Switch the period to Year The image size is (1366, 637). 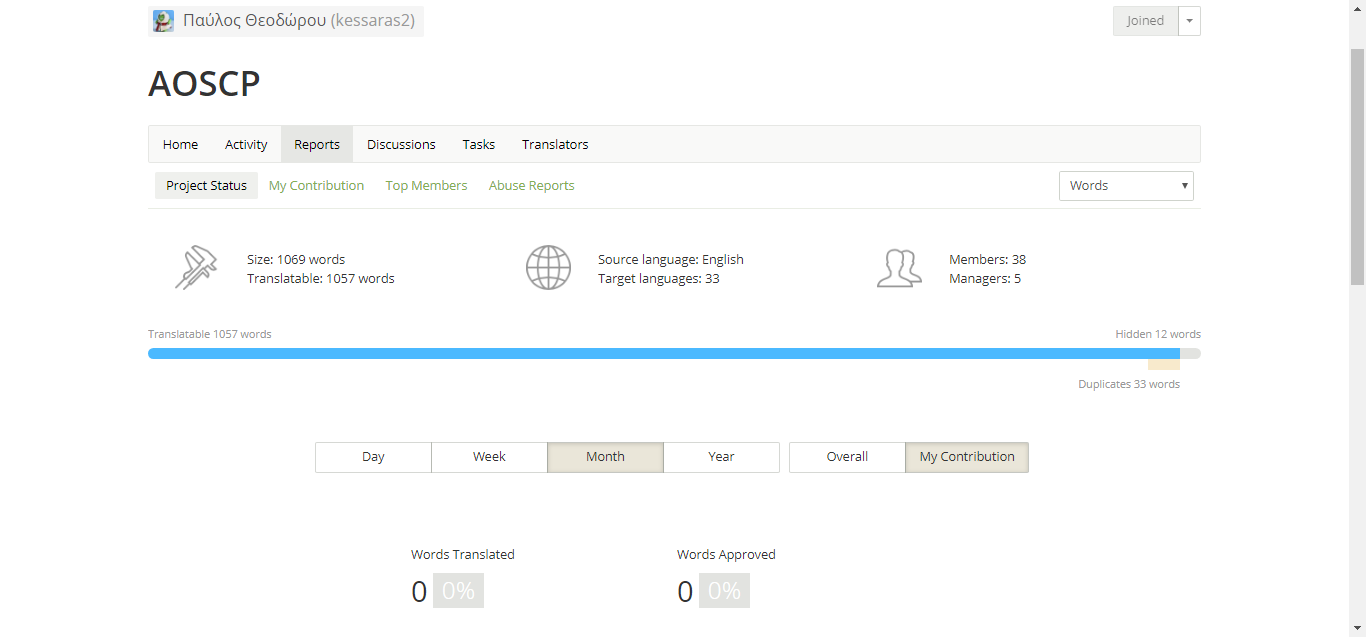[721, 457]
